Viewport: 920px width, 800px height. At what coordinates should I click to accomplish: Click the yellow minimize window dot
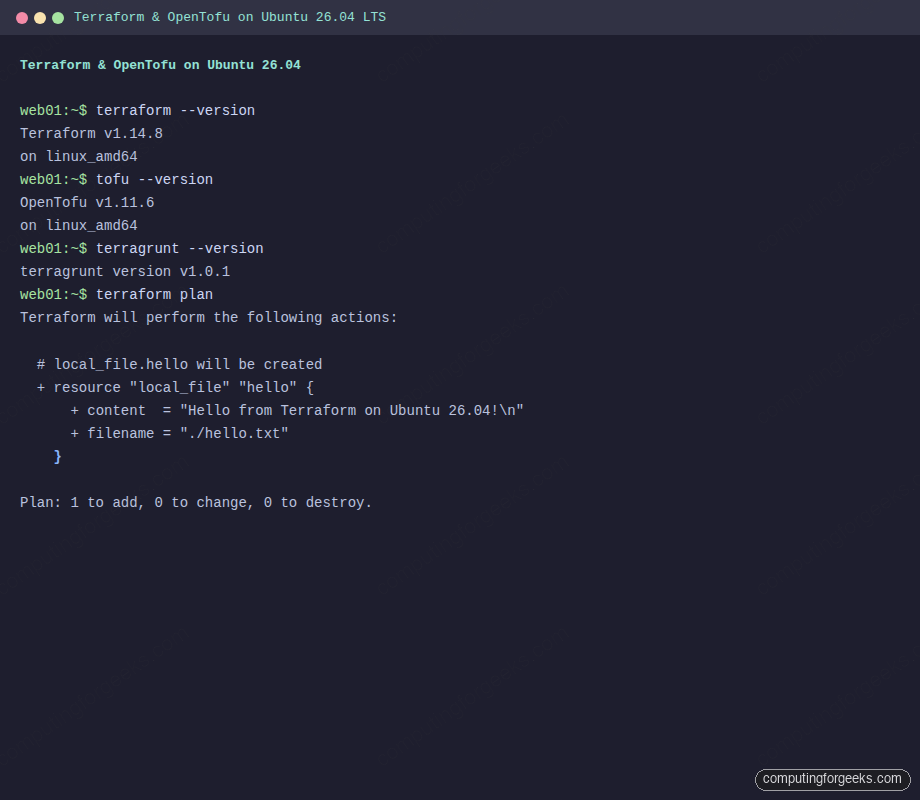pos(39,17)
